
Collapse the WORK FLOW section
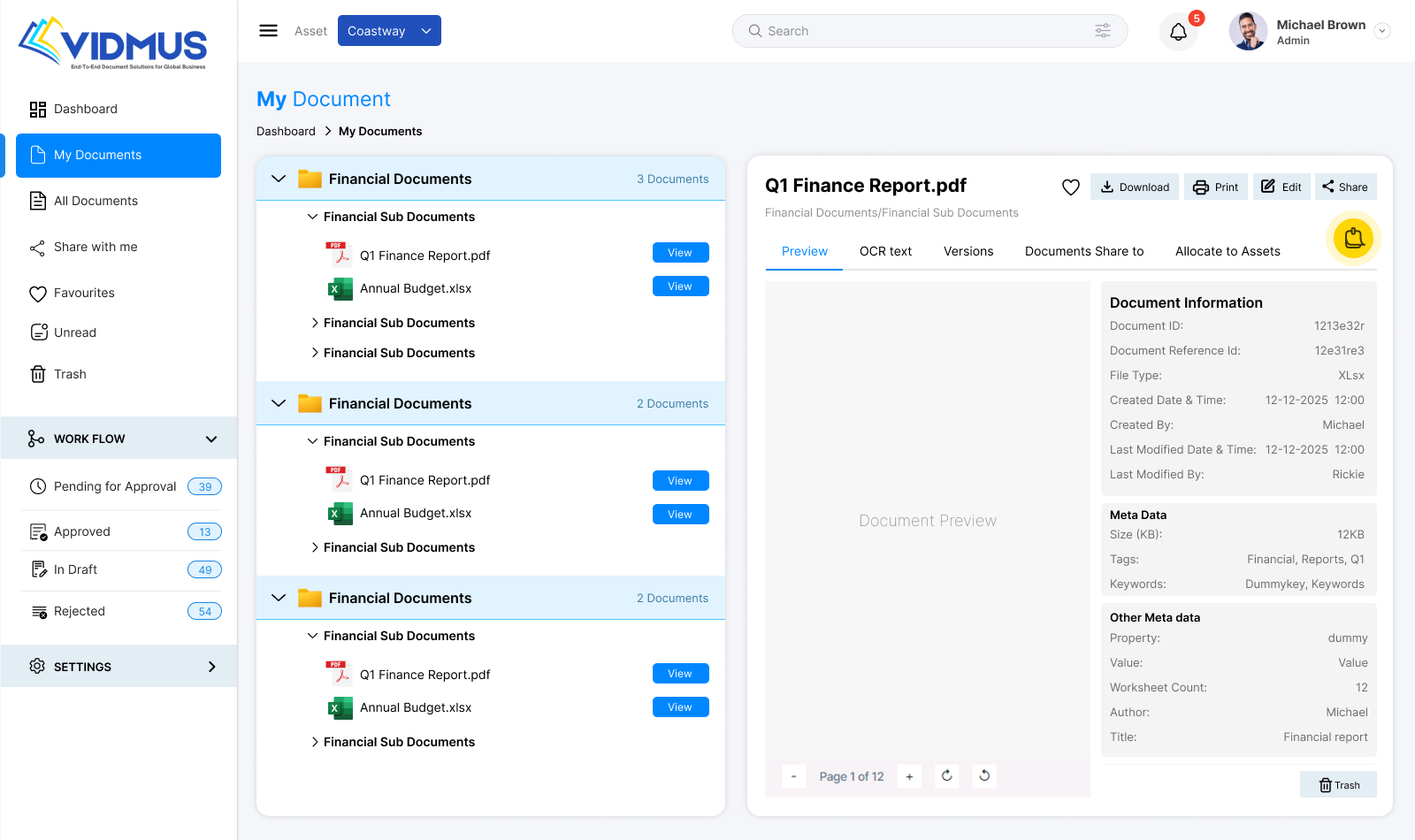click(x=211, y=439)
